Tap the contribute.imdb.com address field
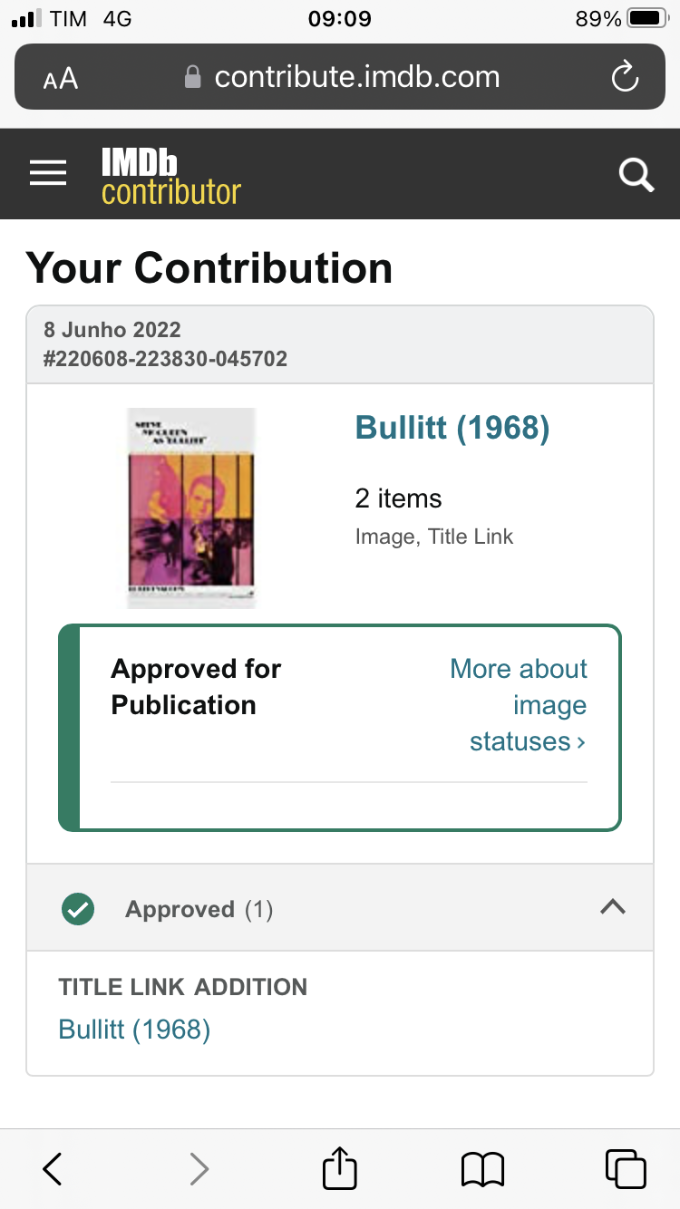 [357, 77]
